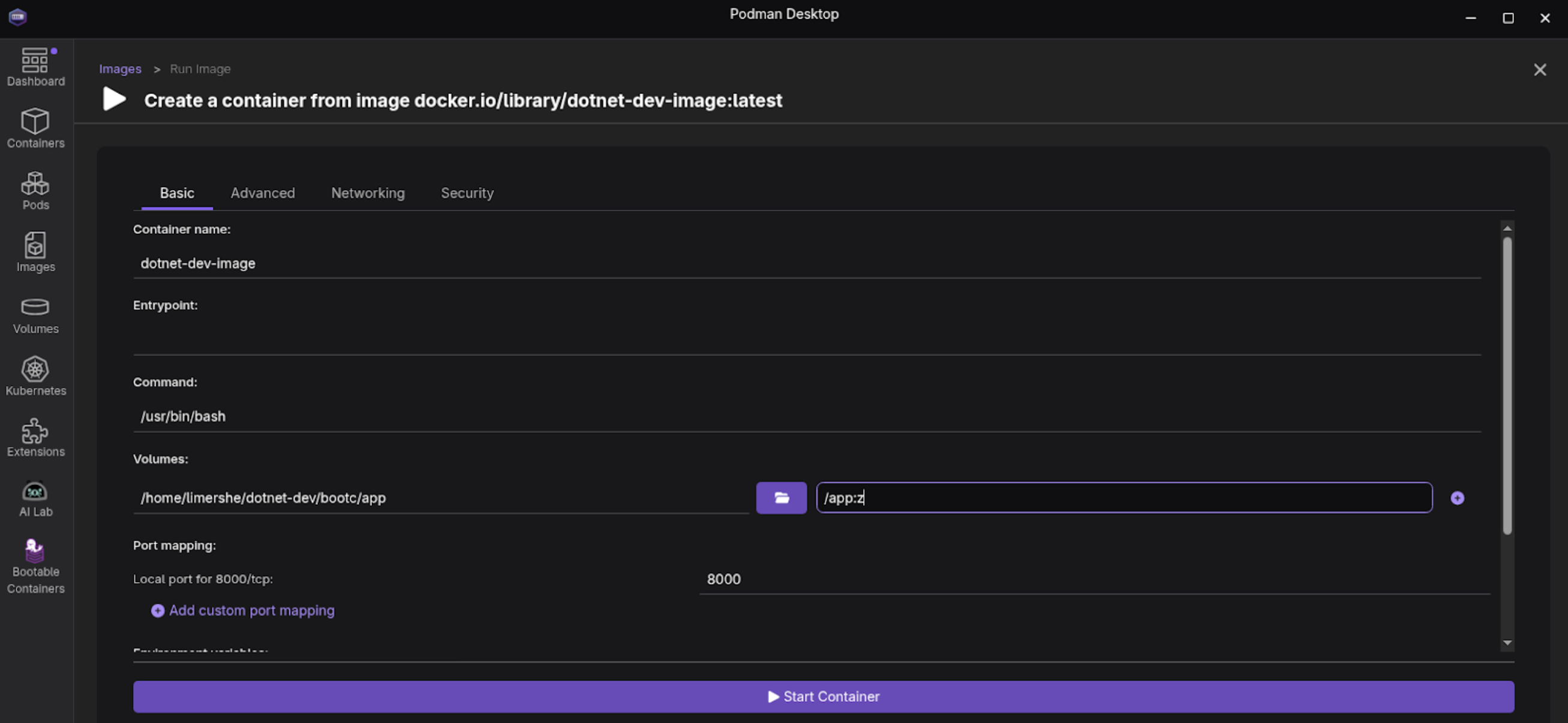Viewport: 1568px width, 723px height.
Task: Open the Kubernetes sidebar item
Action: click(35, 376)
